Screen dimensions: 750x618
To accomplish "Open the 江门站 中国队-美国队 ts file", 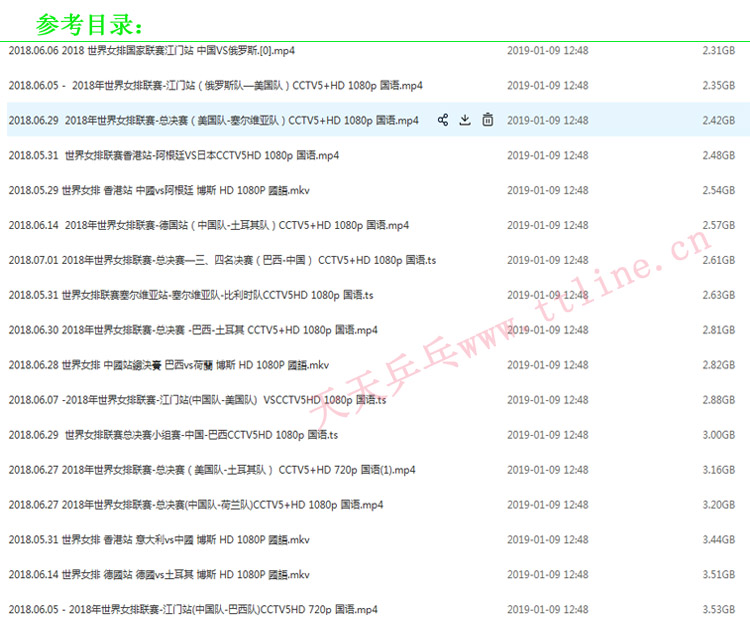I will click(198, 400).
